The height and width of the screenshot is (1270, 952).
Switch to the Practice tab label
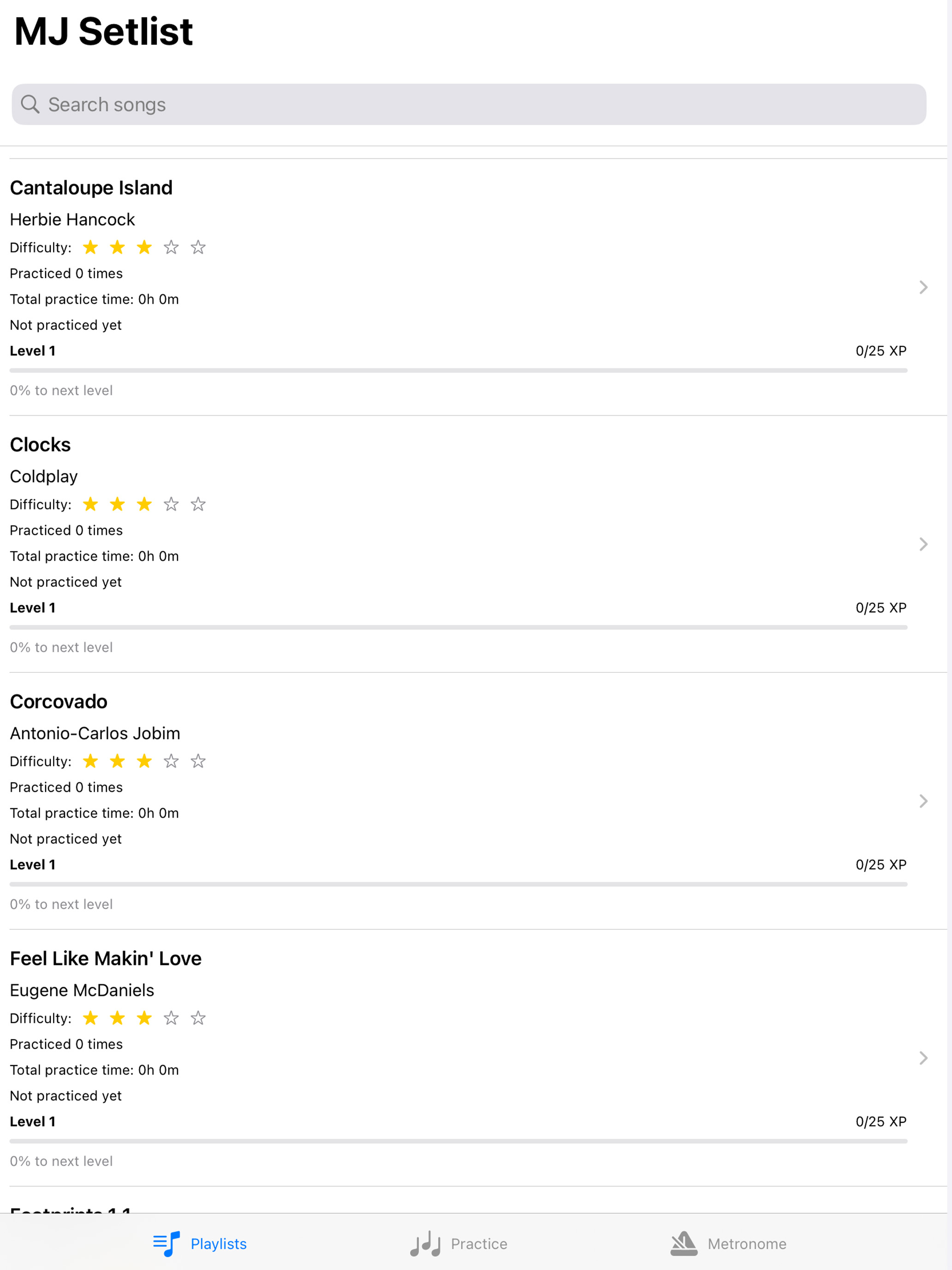[479, 1244]
